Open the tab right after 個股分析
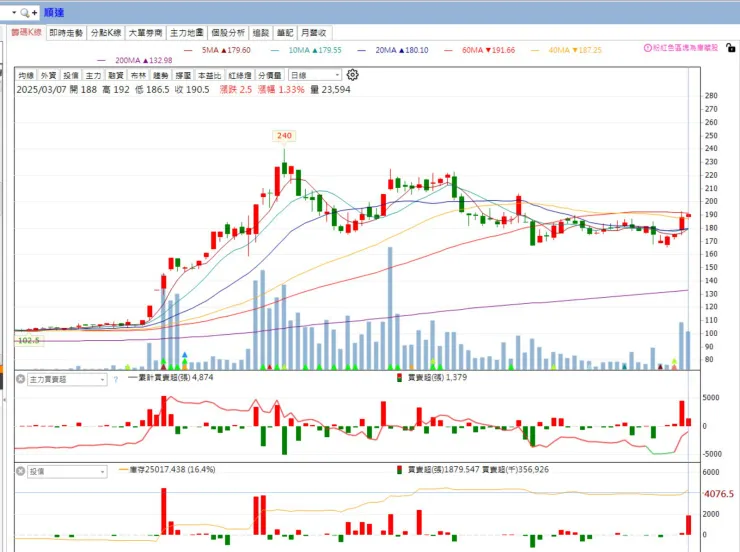 pos(261,33)
